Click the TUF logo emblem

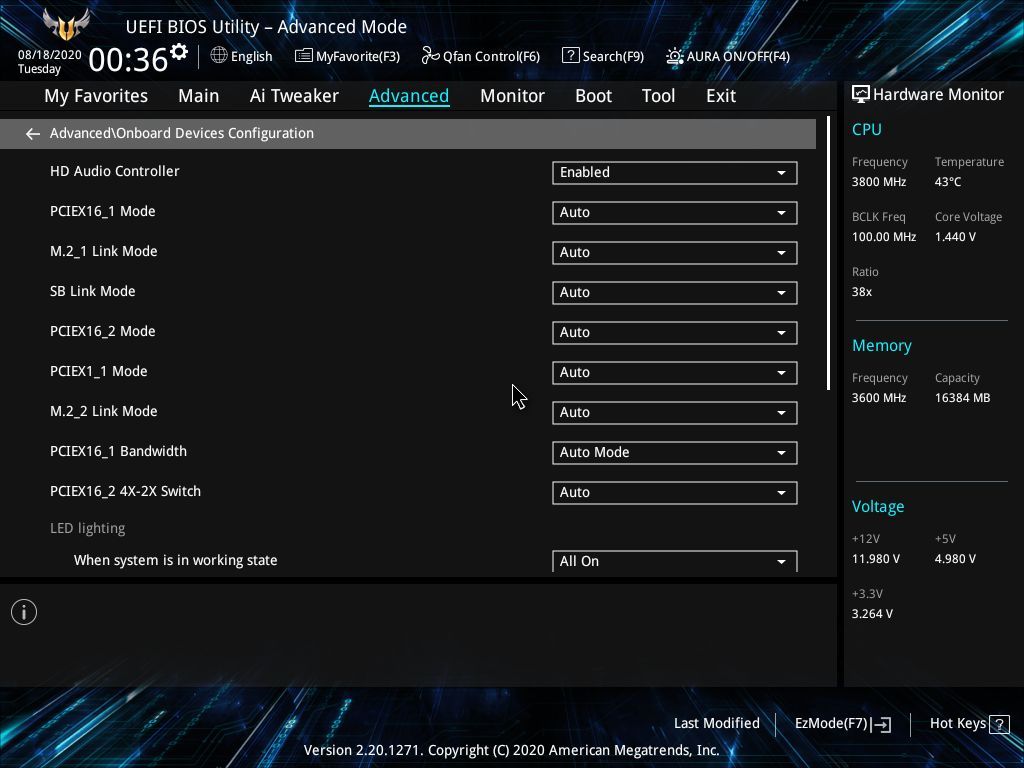pyautogui.click(x=66, y=25)
